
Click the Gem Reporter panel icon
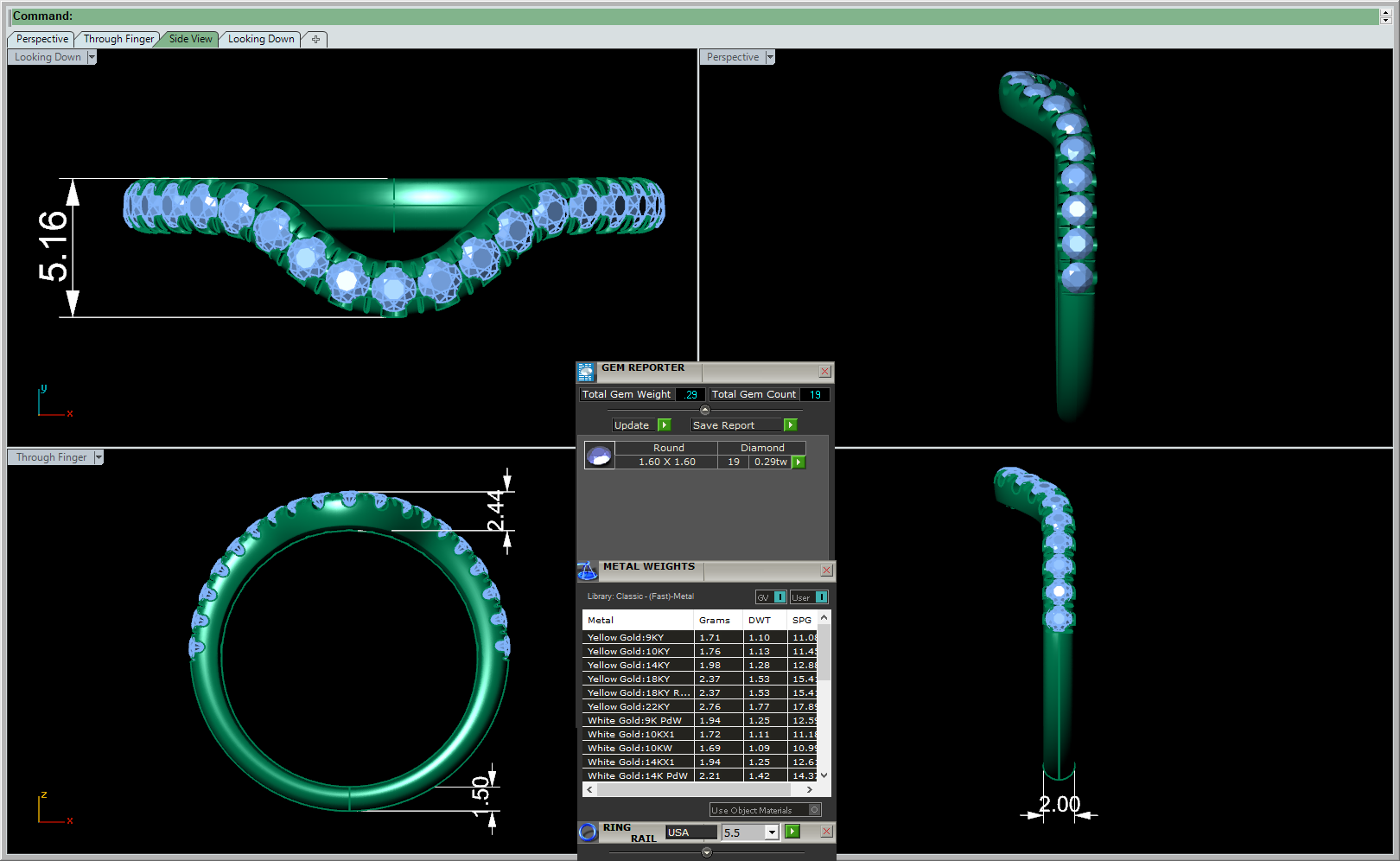(586, 372)
